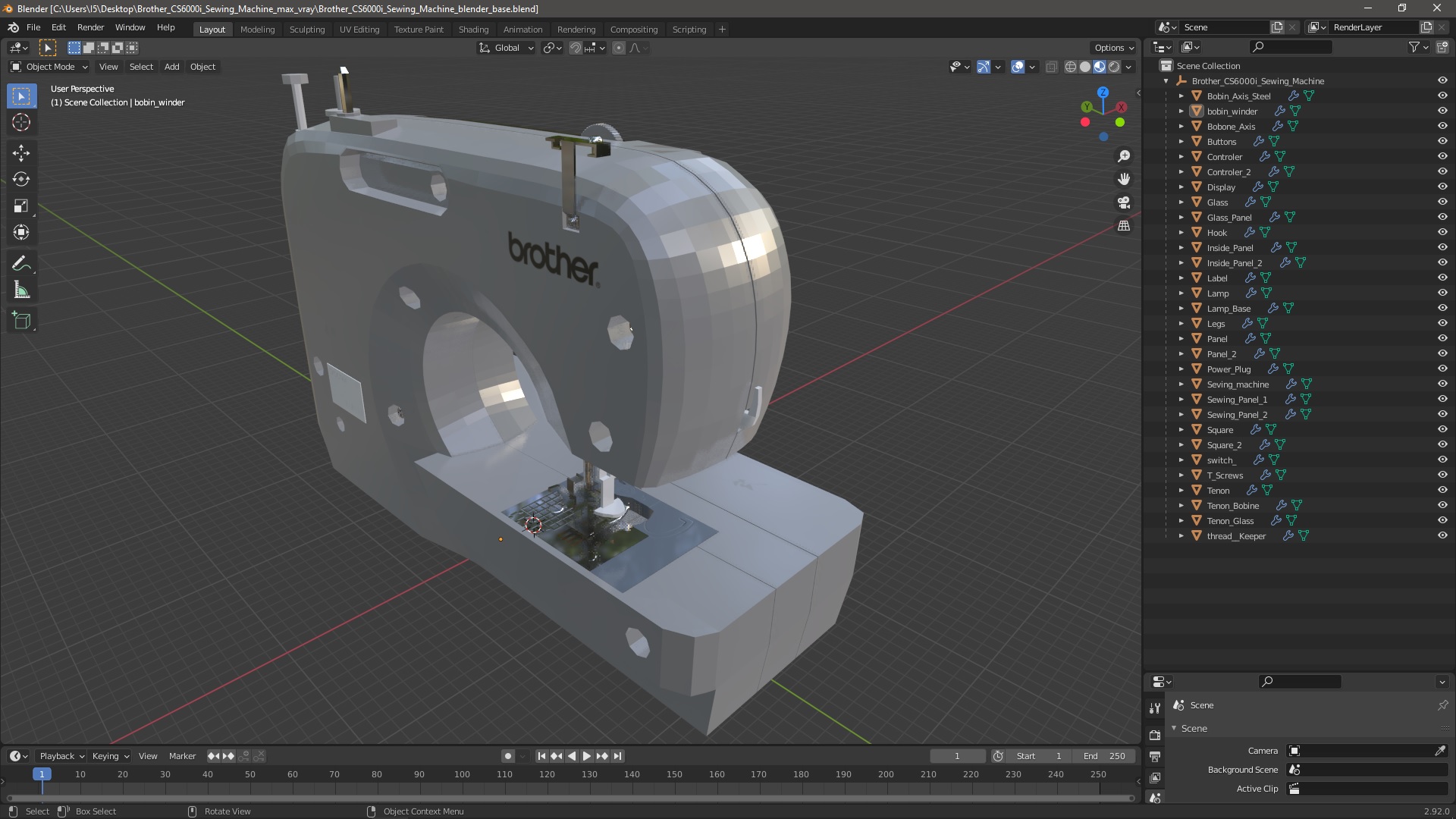
Task: Toggle auto keying record button
Action: (x=508, y=756)
